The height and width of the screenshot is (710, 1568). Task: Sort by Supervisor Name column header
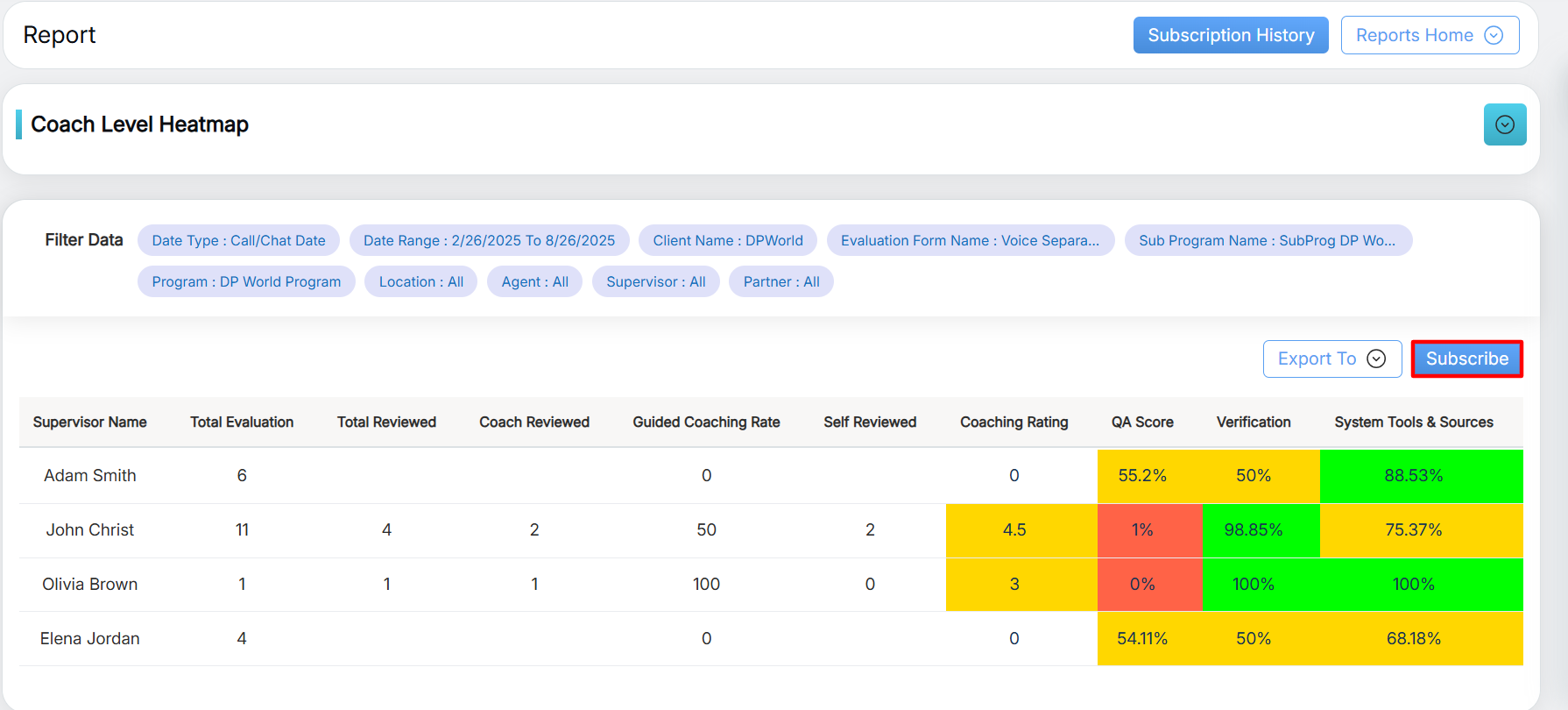(x=90, y=422)
